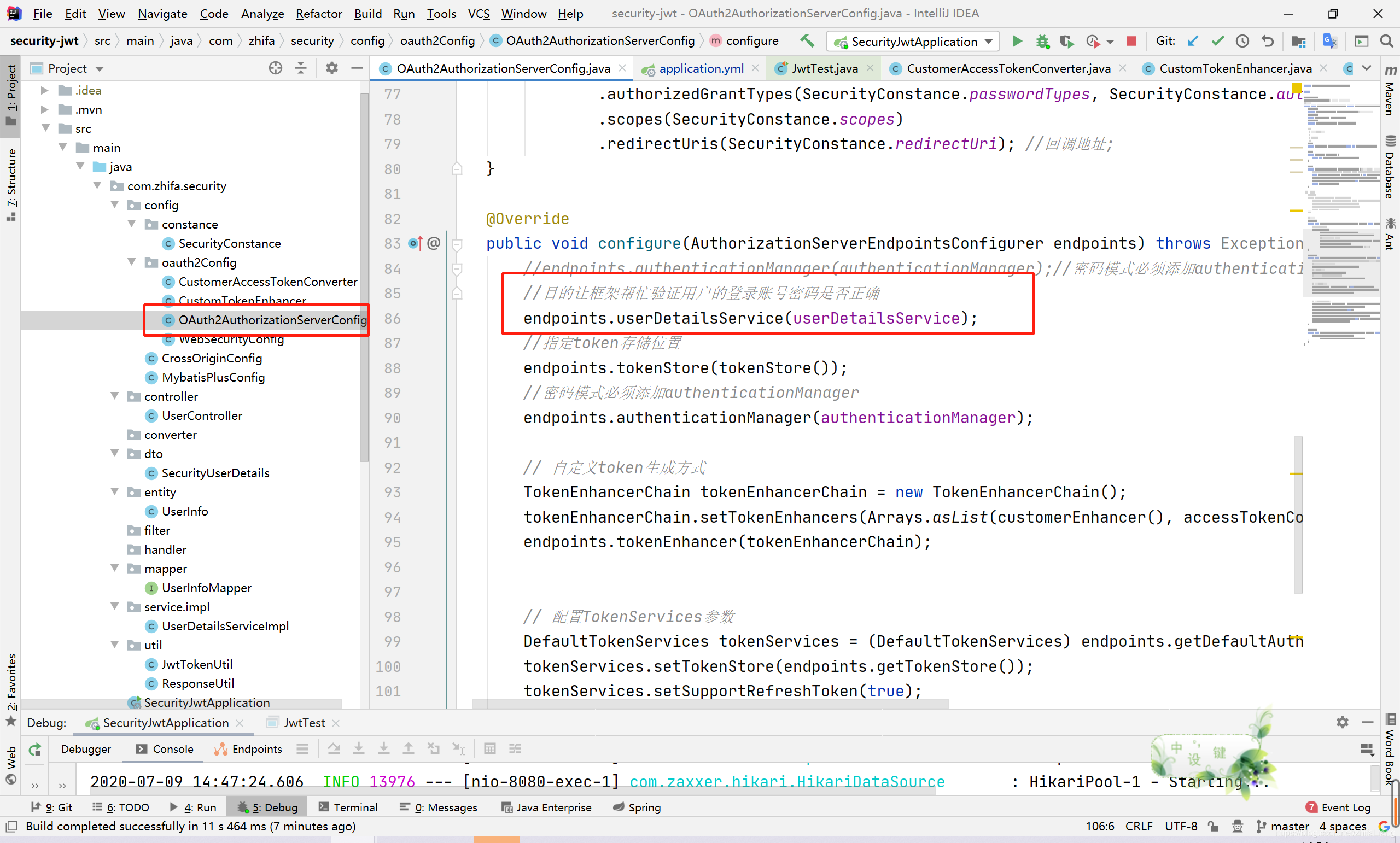Switch to the application.yml editor tab
The width and height of the screenshot is (1400, 843).
pos(701,68)
